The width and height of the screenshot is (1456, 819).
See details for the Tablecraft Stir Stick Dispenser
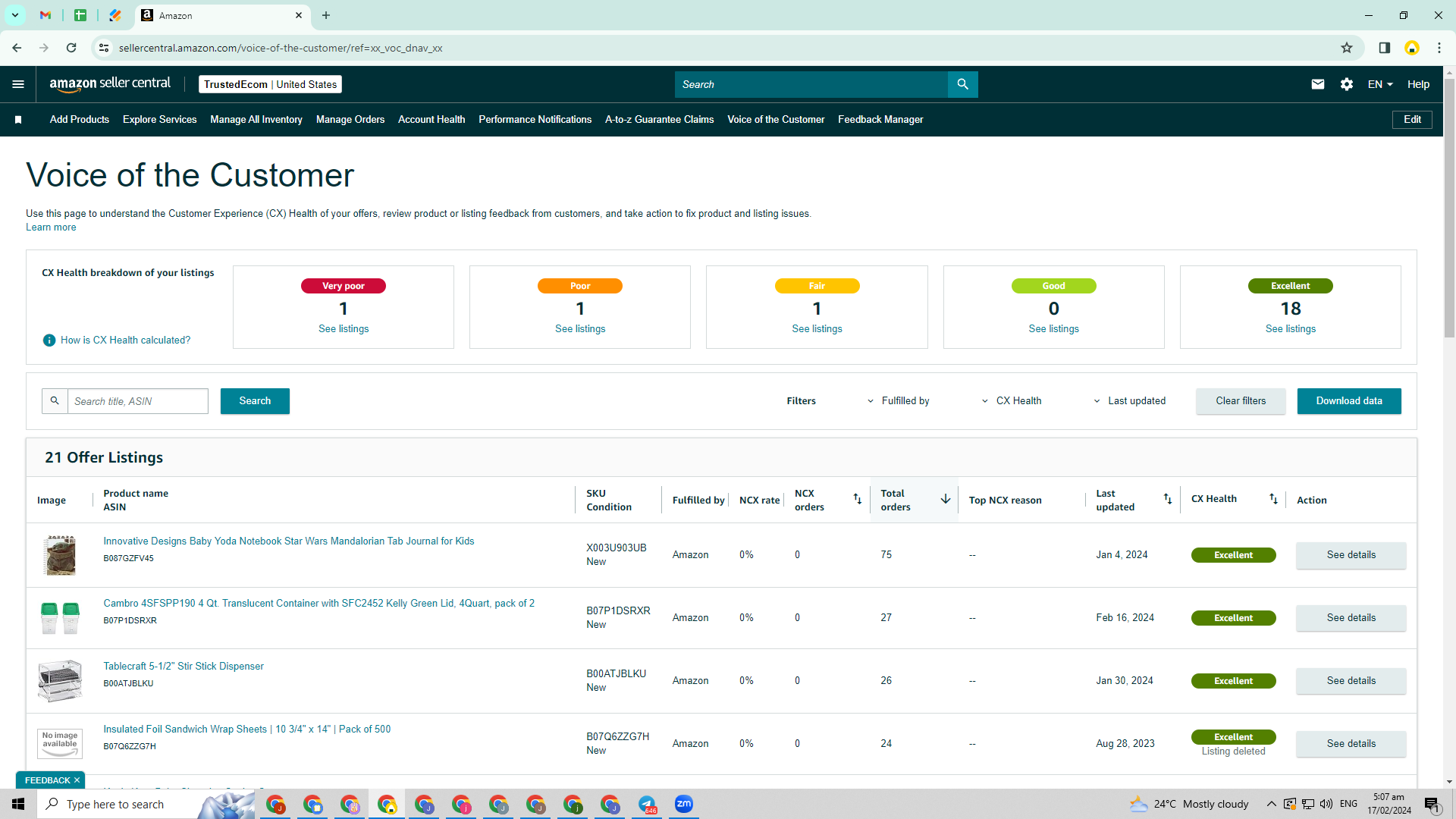tap(1351, 681)
